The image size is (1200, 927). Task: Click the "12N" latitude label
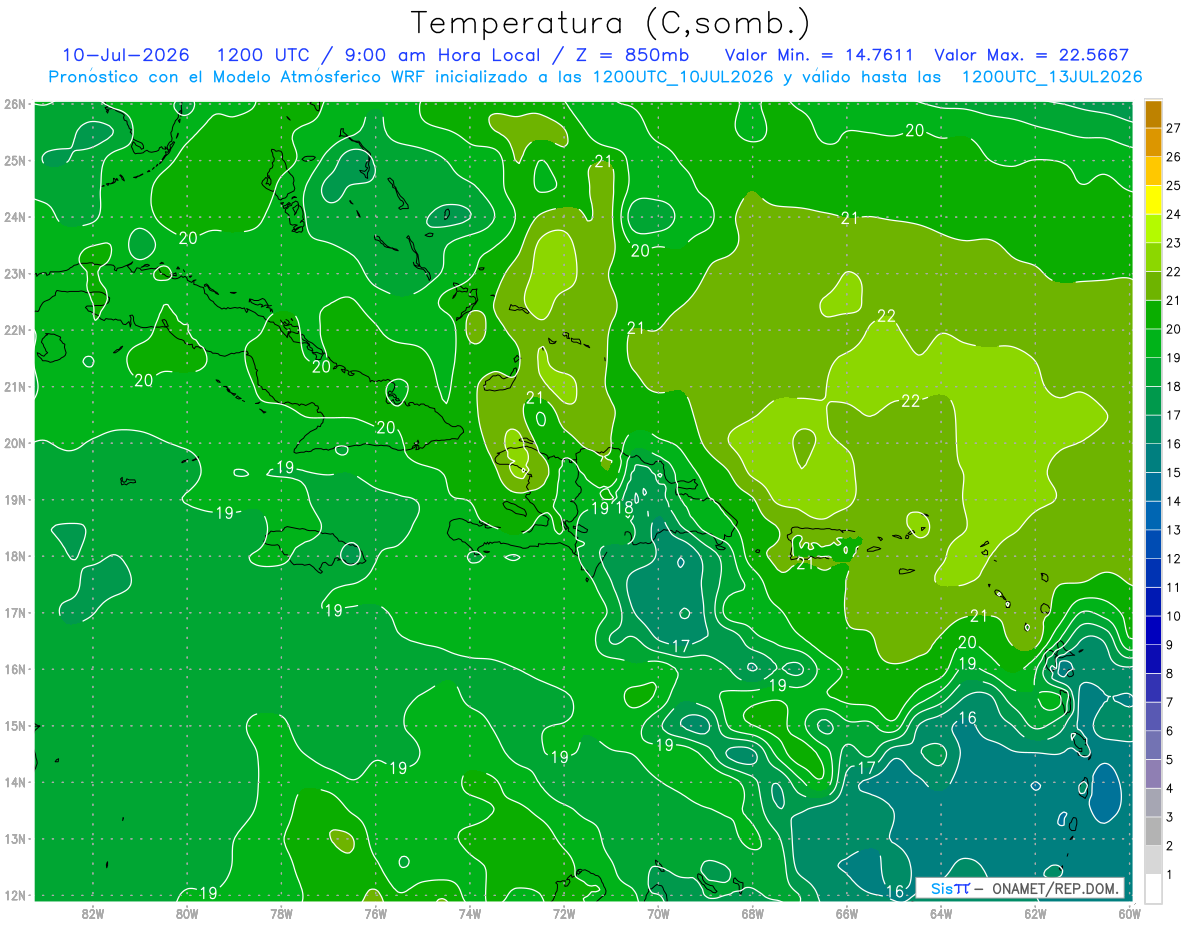[14, 895]
